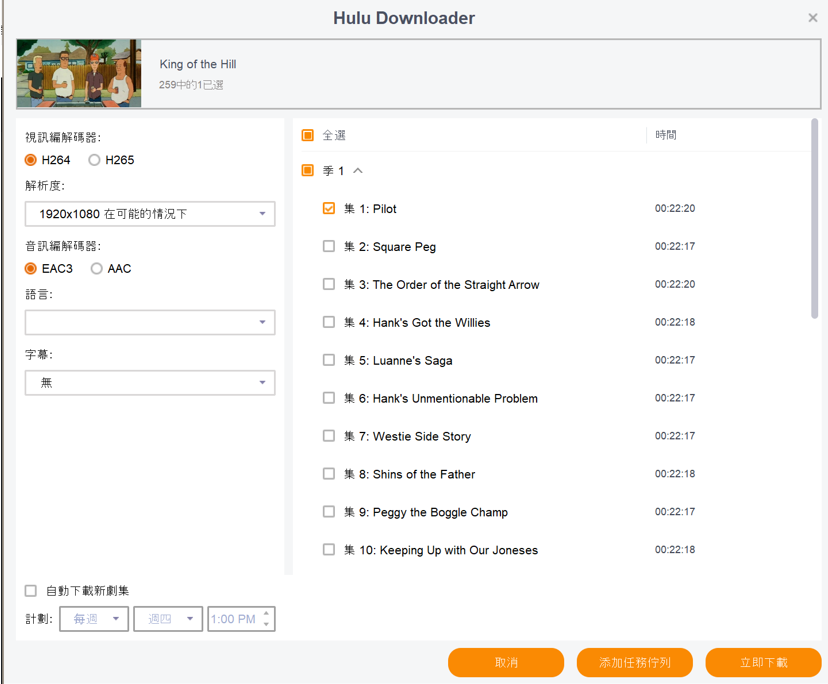Check episode 6: Hank's Unmentionable Problem
This screenshot has width=828, height=684.
[328, 398]
